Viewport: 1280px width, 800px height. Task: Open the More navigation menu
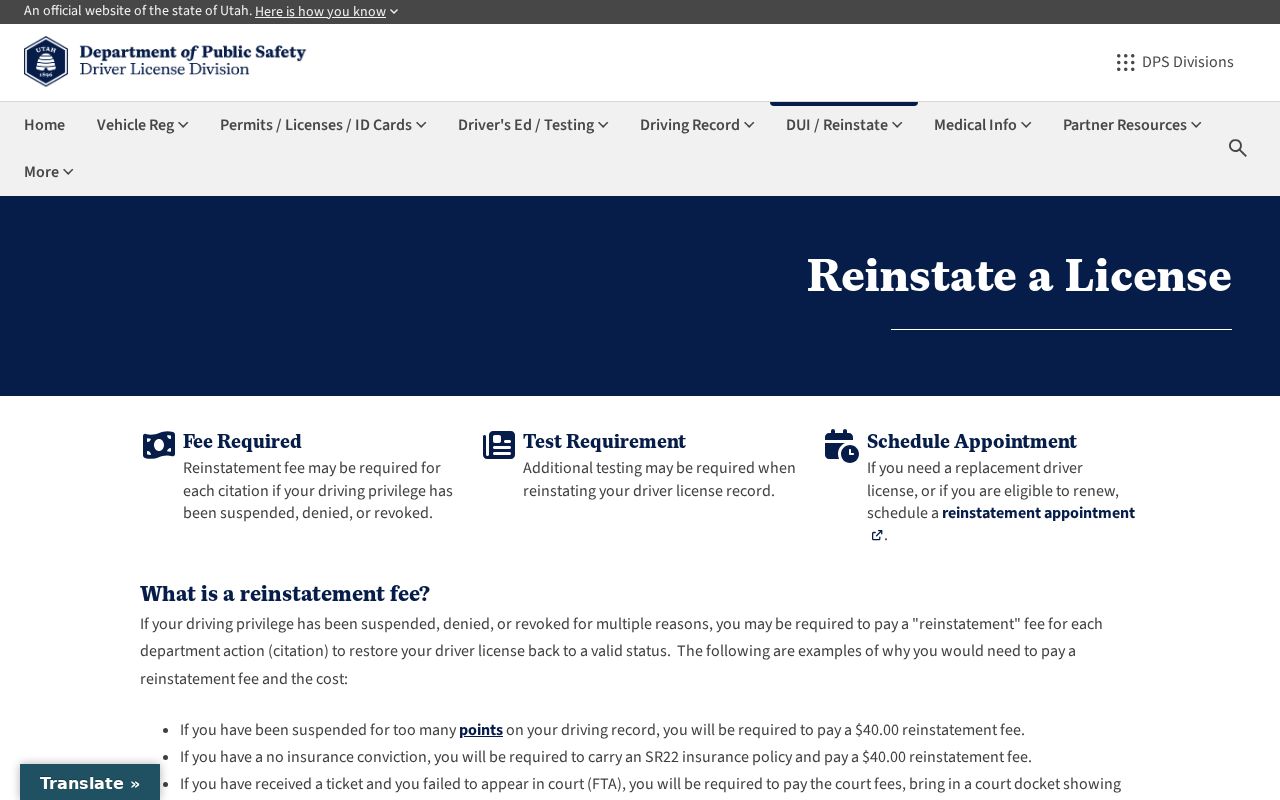coord(49,172)
